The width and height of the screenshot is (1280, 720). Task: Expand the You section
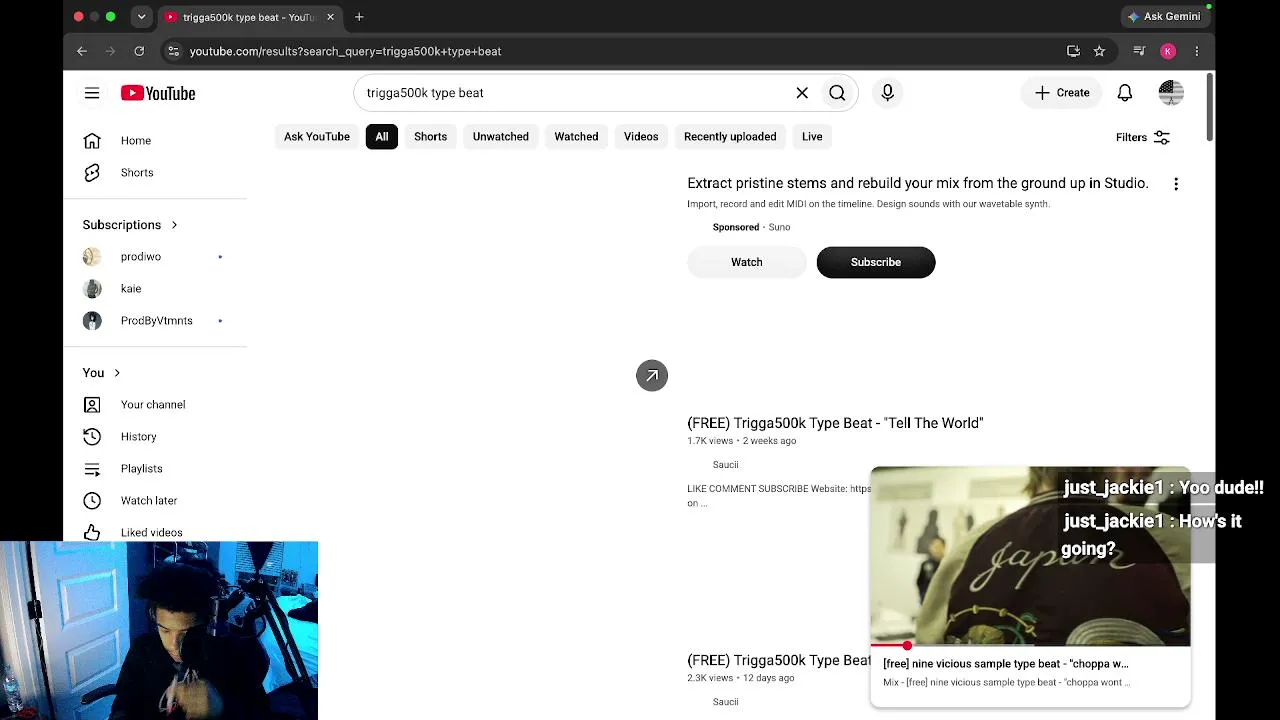pos(102,373)
